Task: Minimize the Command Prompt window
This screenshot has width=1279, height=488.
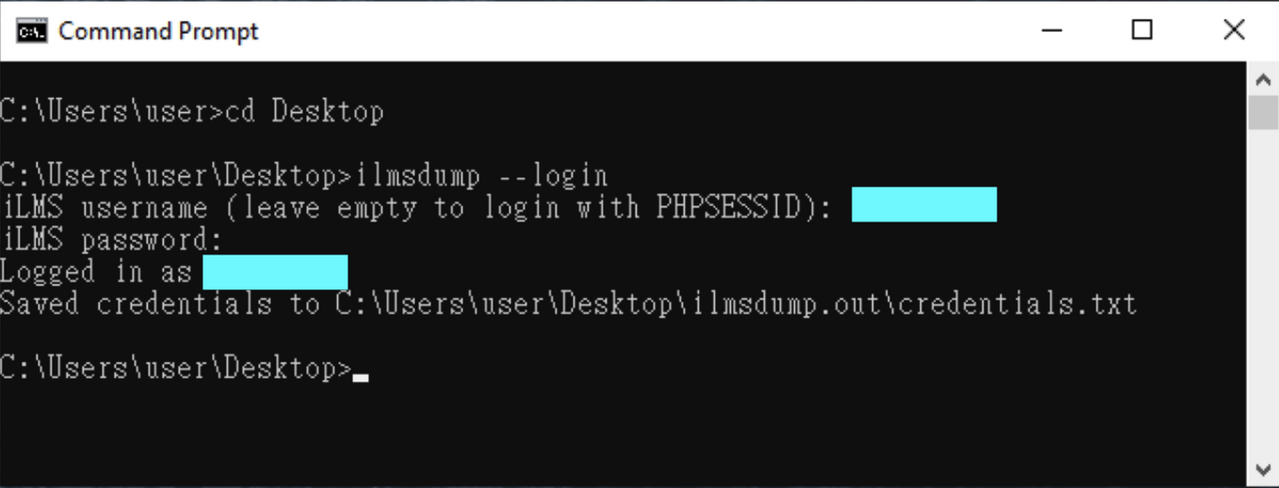Action: (x=1049, y=31)
